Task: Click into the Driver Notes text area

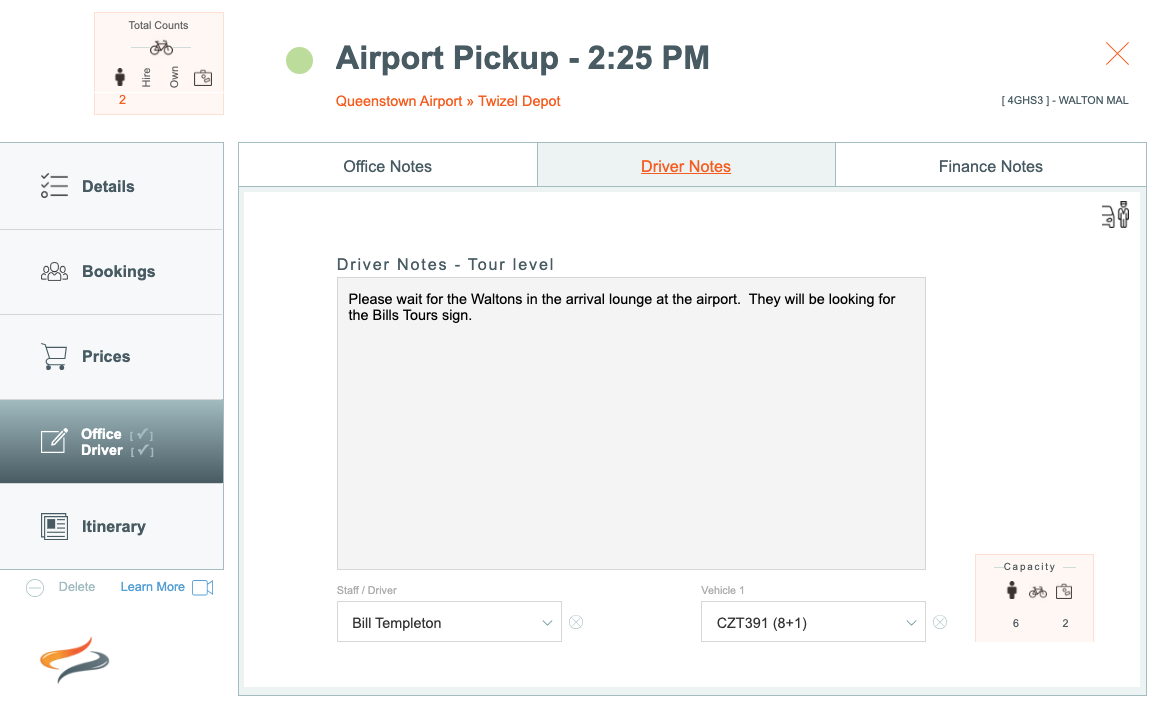Action: pyautogui.click(x=631, y=423)
